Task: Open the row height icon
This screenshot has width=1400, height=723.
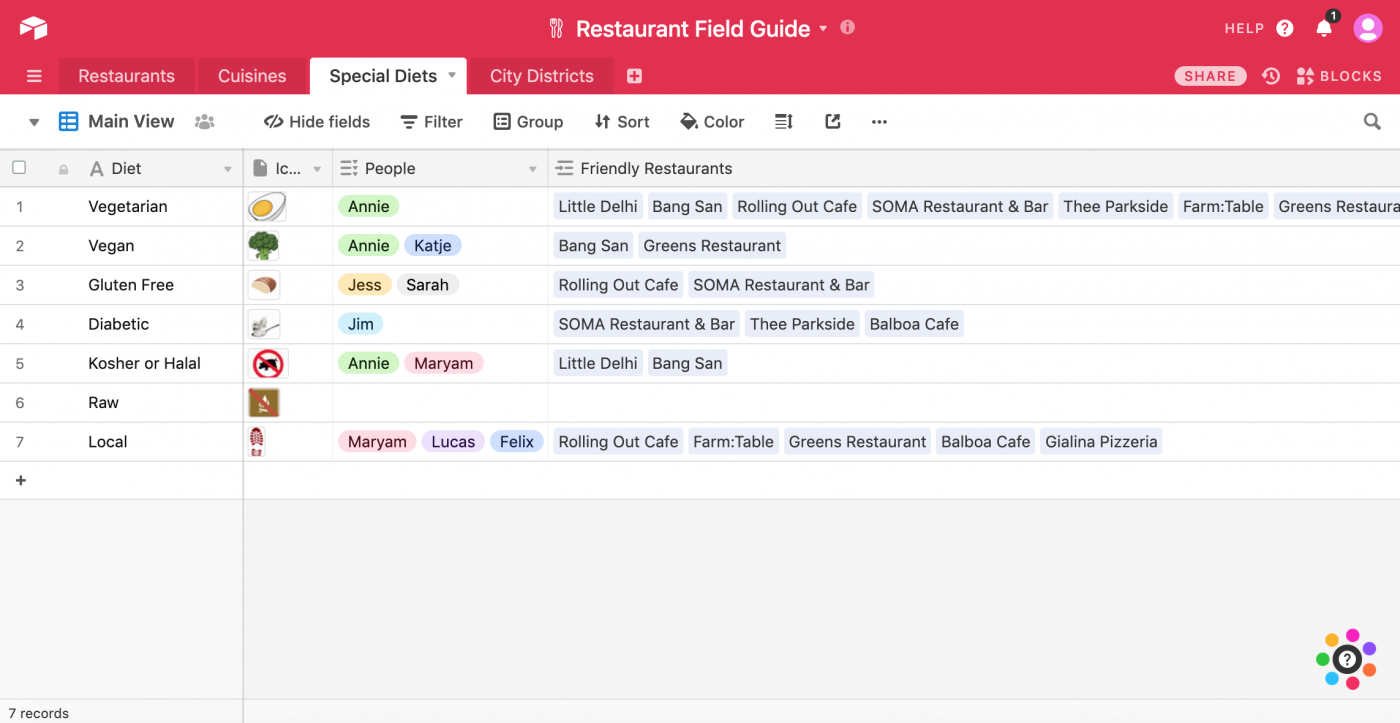Action: [x=784, y=121]
